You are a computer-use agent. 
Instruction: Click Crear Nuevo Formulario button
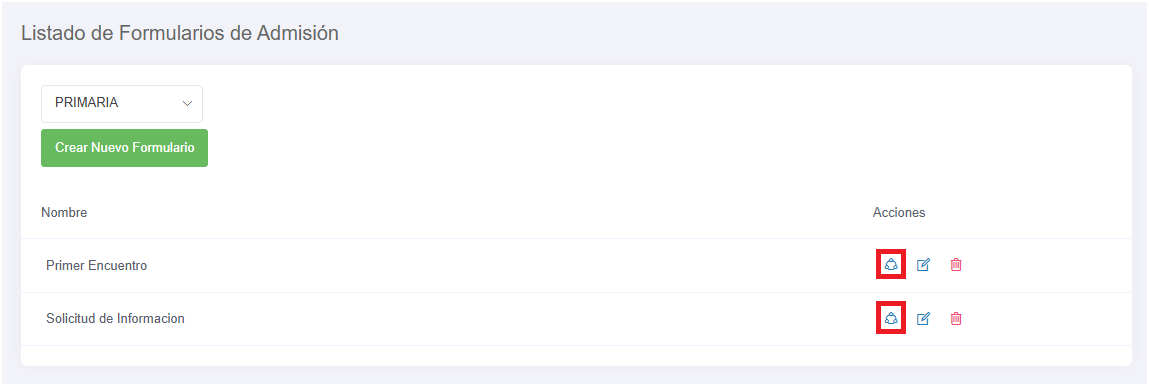point(125,148)
